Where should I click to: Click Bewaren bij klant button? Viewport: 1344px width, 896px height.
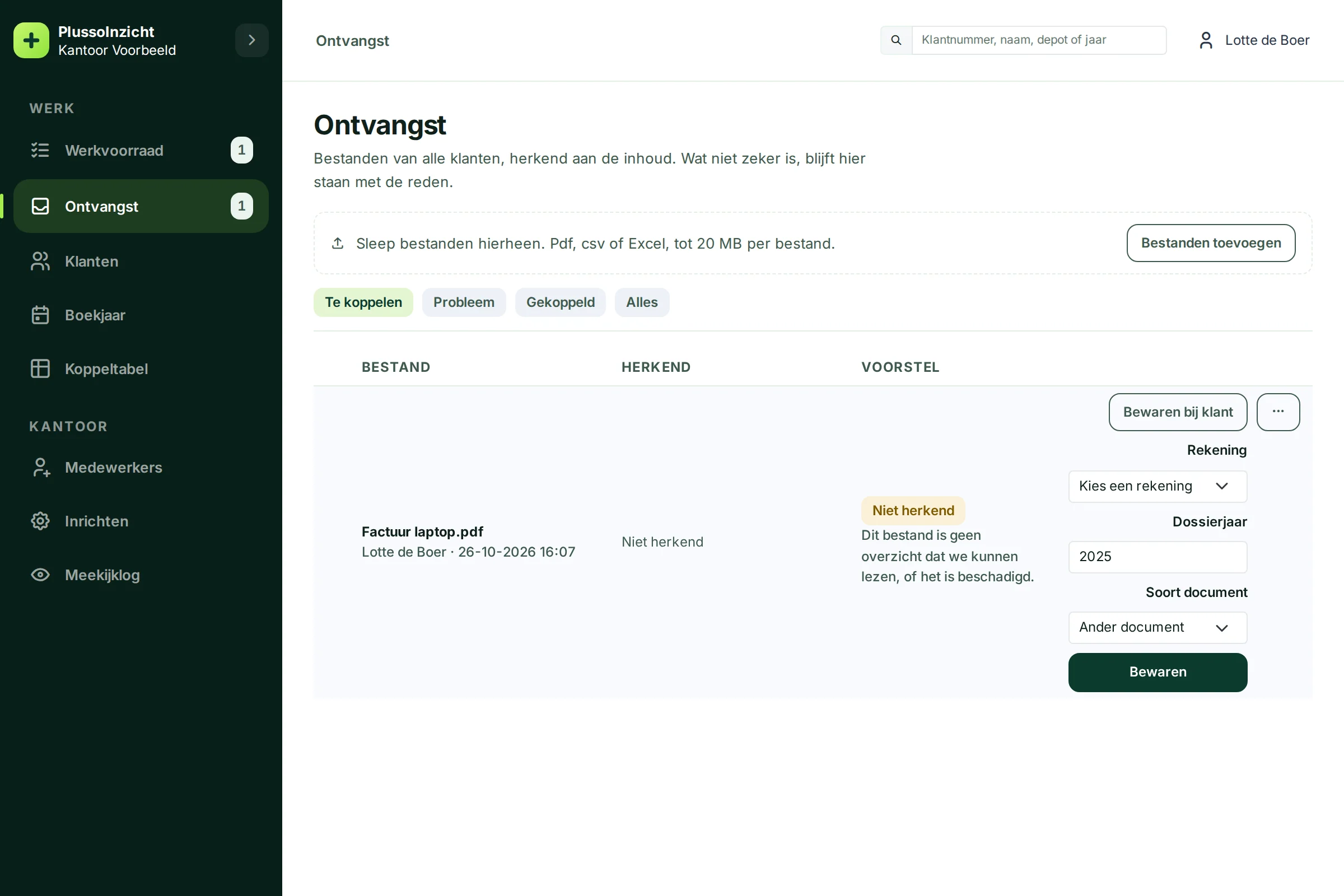coord(1178,412)
